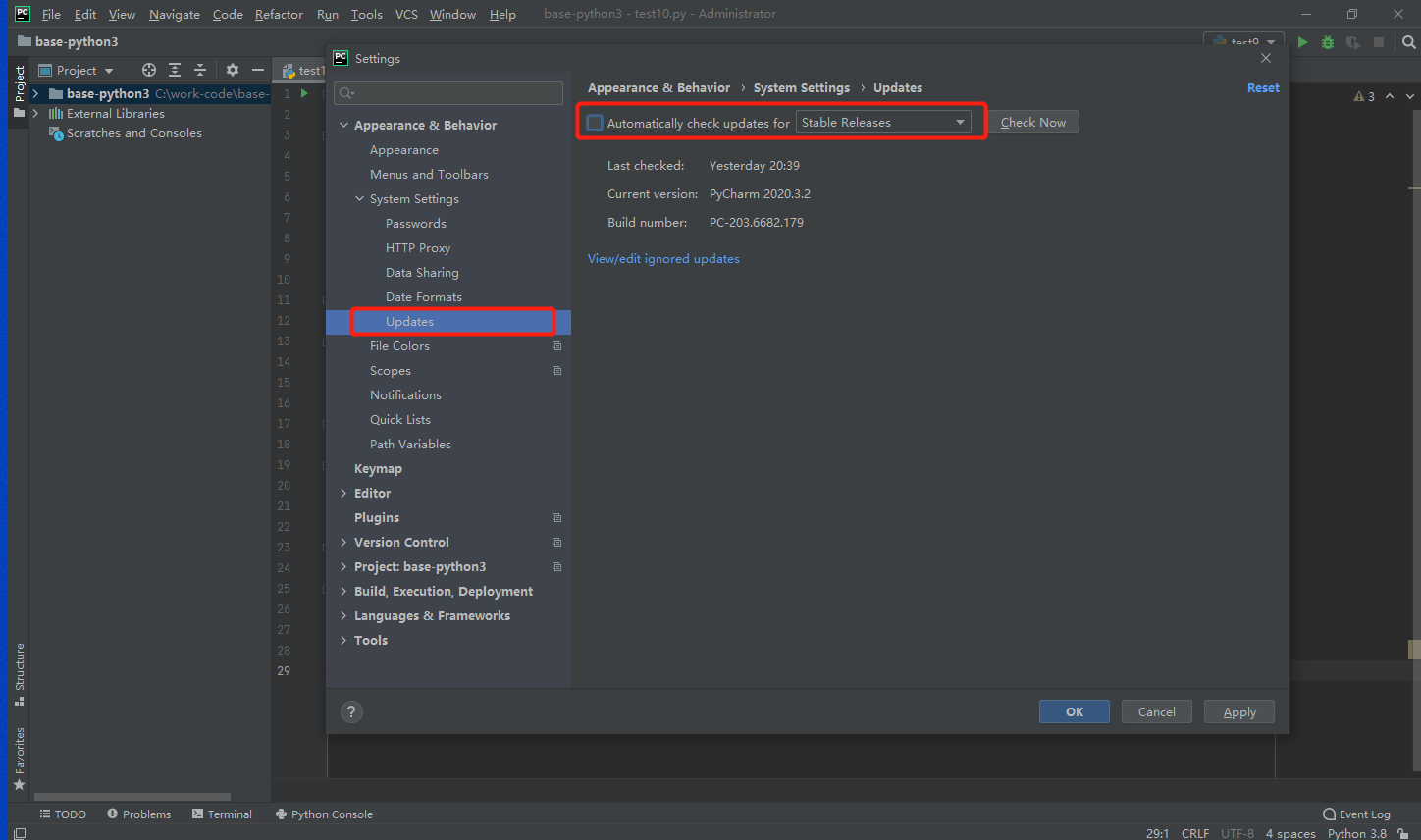Screen dimensions: 1421x840
Task: Click project-level icon next to Version Control
Action: coord(556,543)
